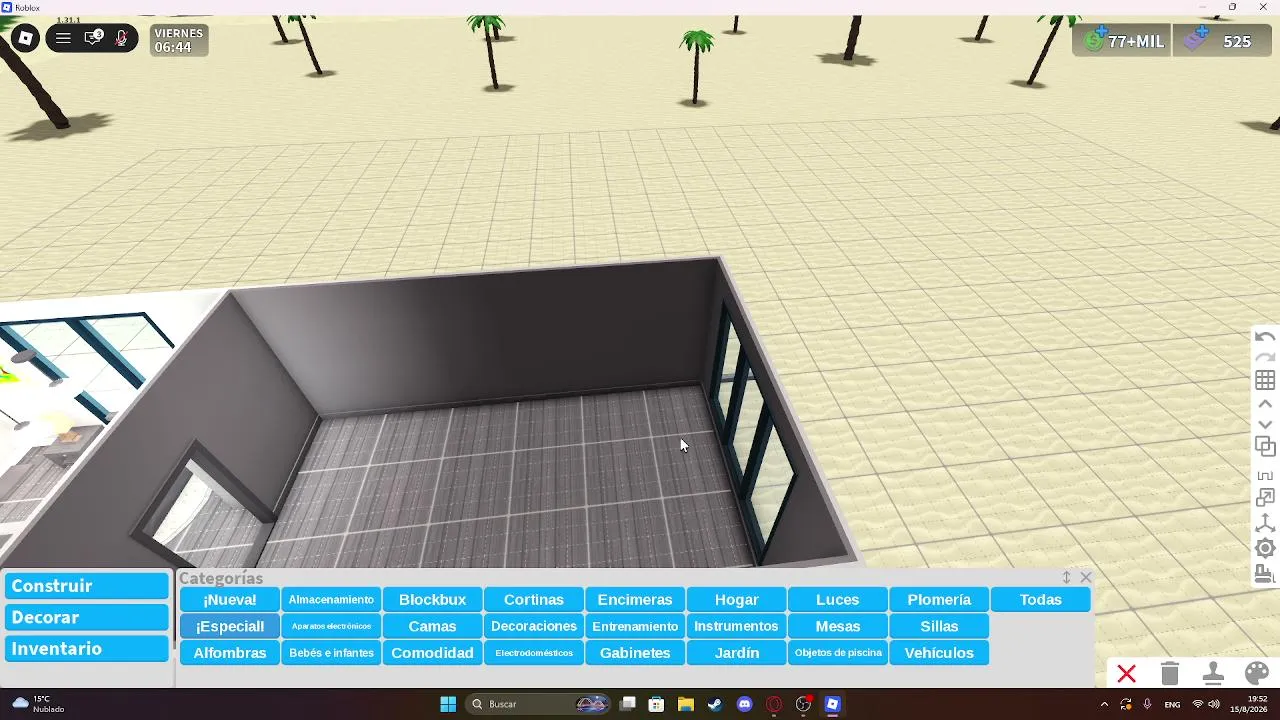Choose the Camas category
Image resolution: width=1280 pixels, height=720 pixels.
[x=432, y=626]
